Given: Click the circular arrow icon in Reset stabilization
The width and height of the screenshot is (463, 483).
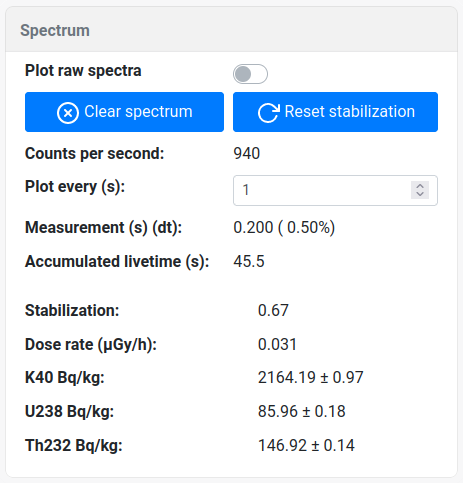Looking at the screenshot, I should point(269,113).
